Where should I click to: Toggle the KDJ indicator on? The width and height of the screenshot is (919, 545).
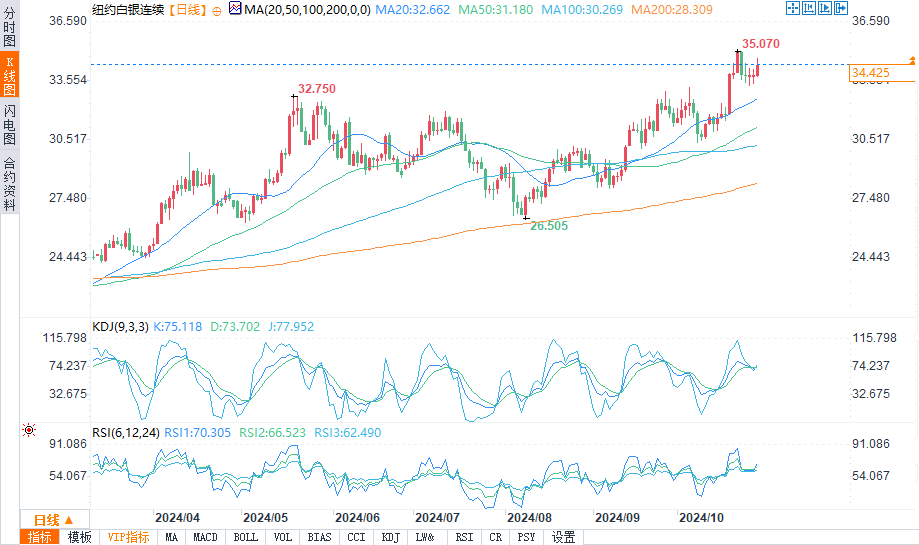pyautogui.click(x=389, y=537)
